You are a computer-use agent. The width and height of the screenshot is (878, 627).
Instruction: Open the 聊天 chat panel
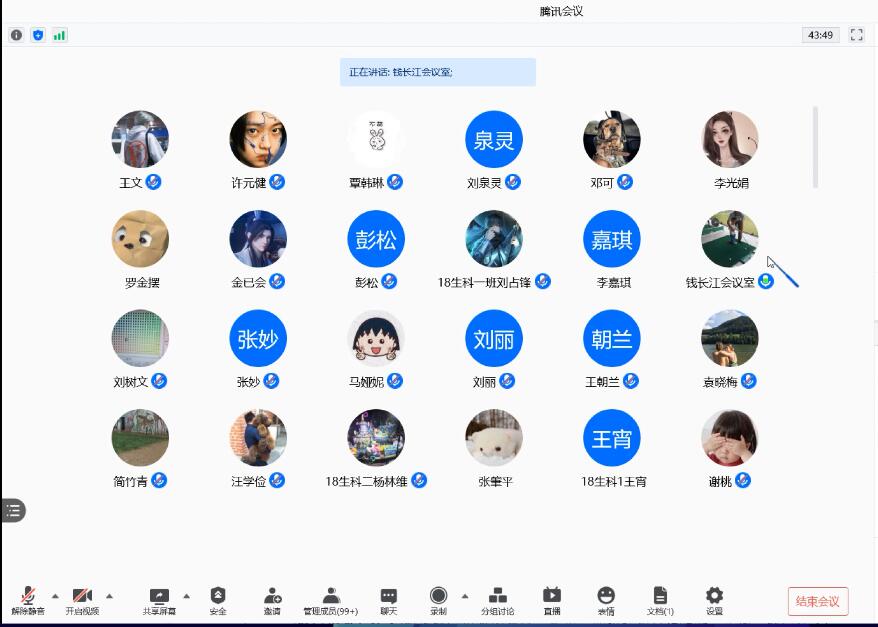click(x=389, y=598)
